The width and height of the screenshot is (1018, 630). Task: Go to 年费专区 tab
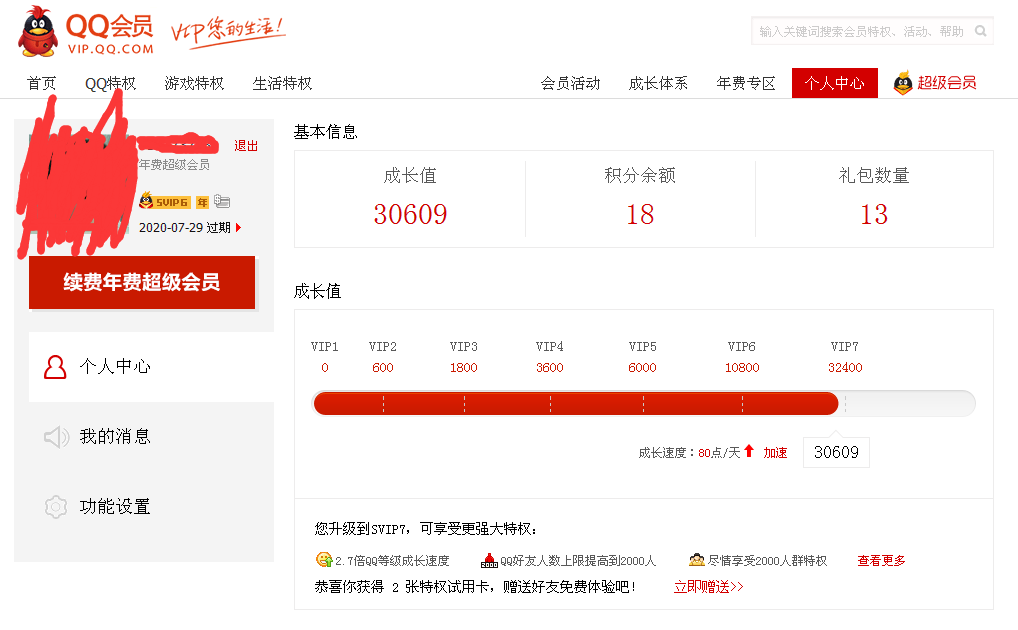[746, 83]
